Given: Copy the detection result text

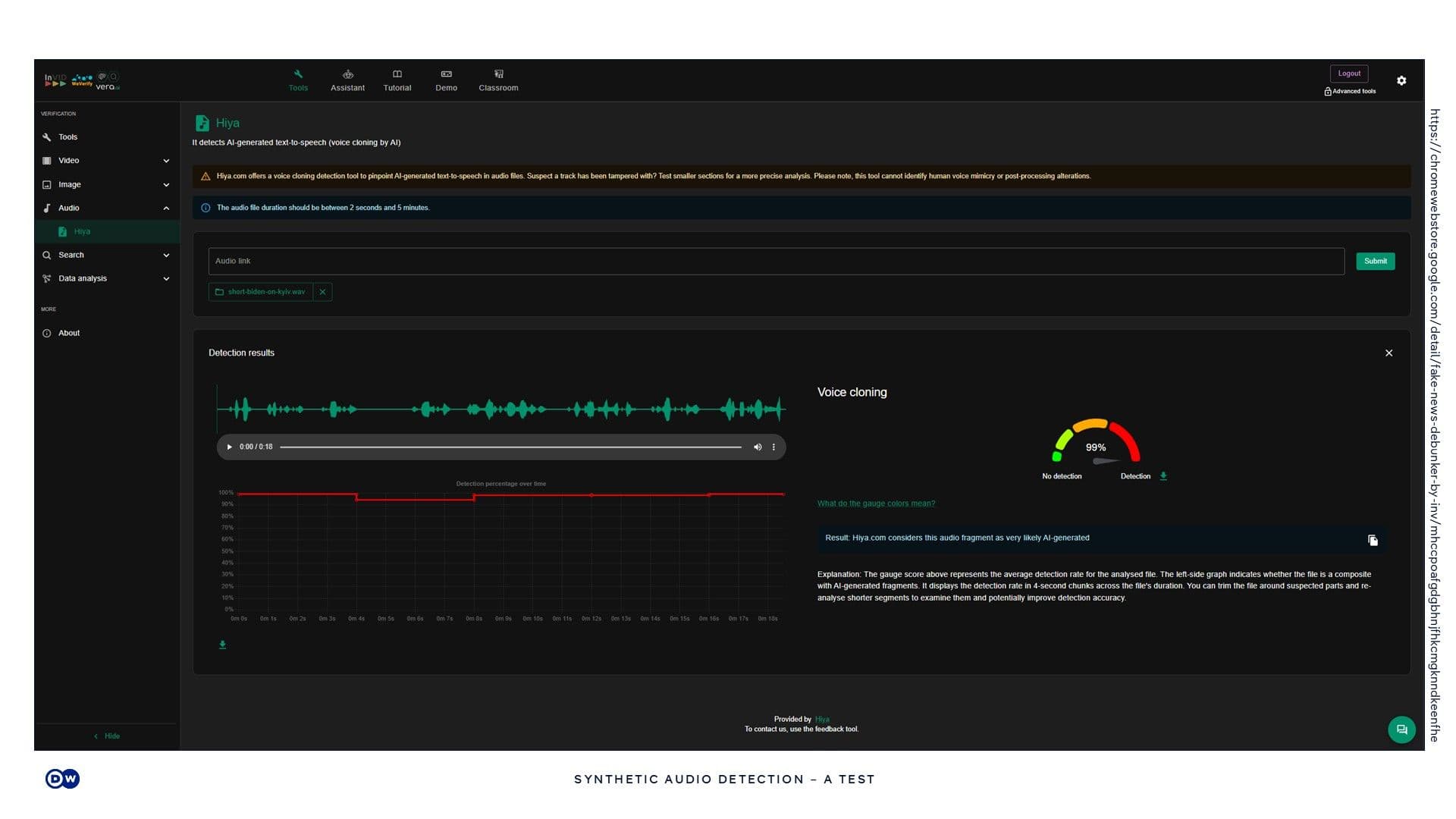Looking at the screenshot, I should [x=1373, y=540].
